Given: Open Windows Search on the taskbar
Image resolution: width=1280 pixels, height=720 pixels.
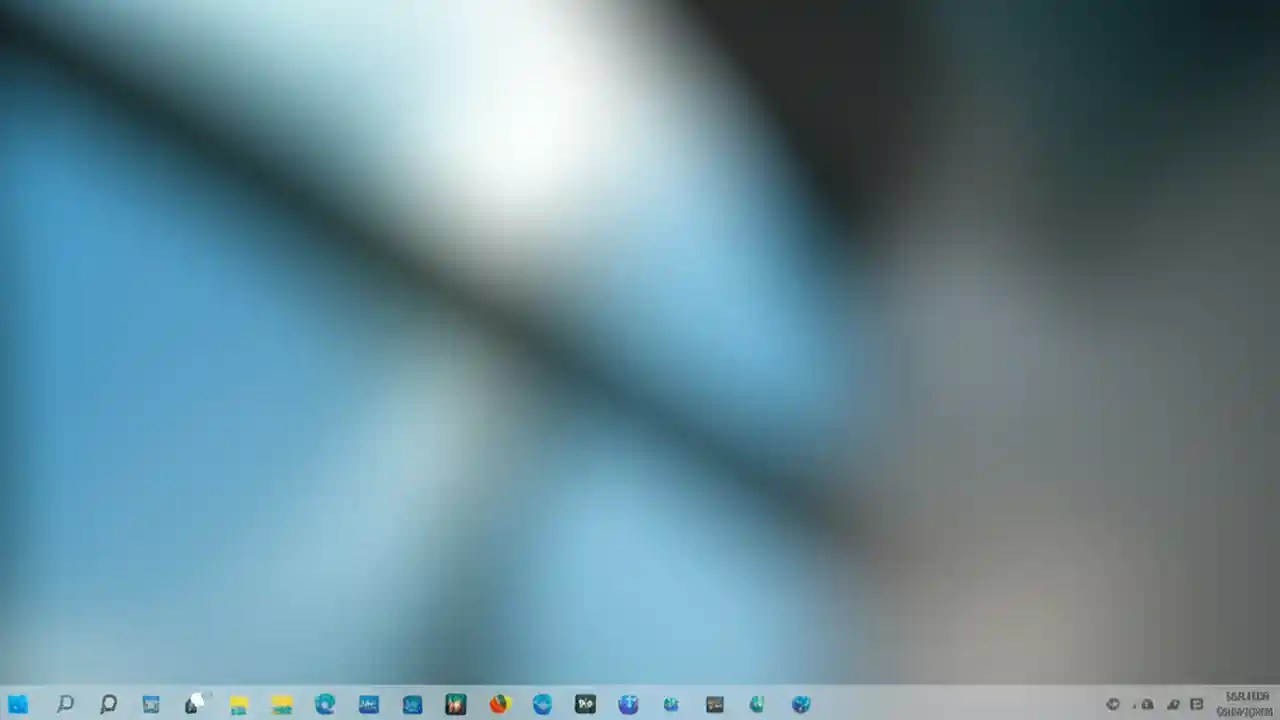Looking at the screenshot, I should (x=66, y=704).
